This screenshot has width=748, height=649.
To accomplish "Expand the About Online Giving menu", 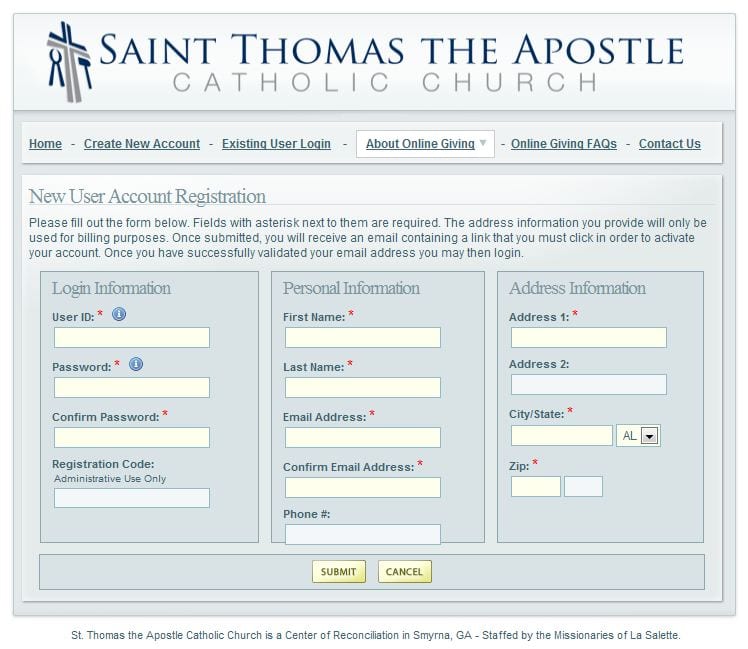I will [426, 144].
